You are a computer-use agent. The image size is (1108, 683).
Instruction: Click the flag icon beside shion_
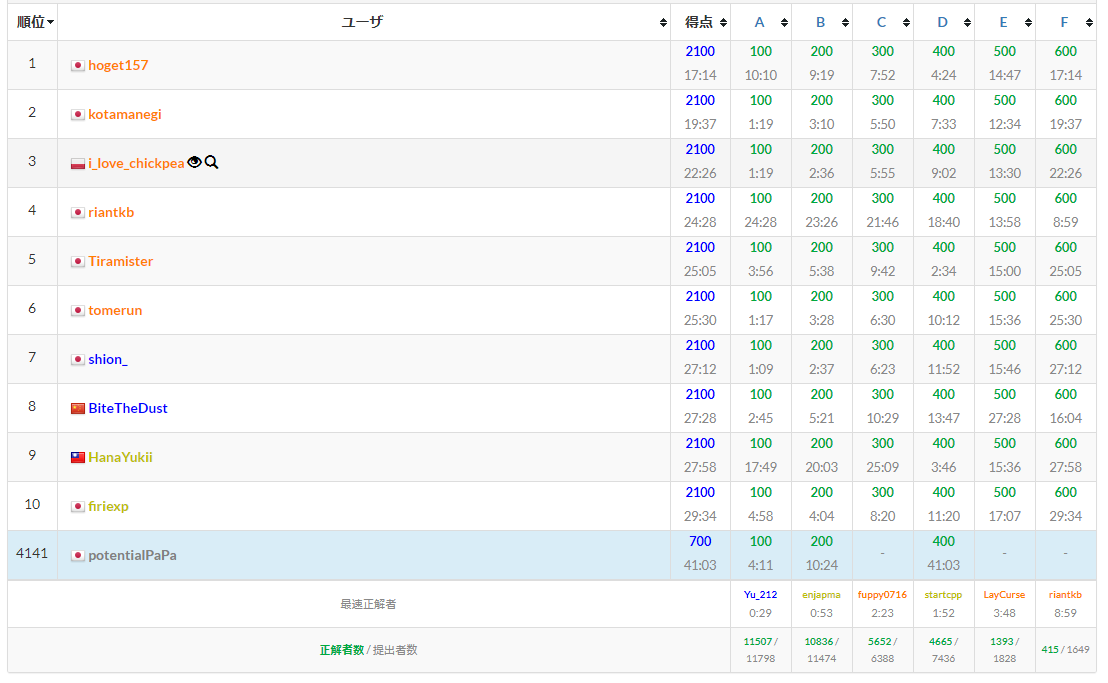78,360
